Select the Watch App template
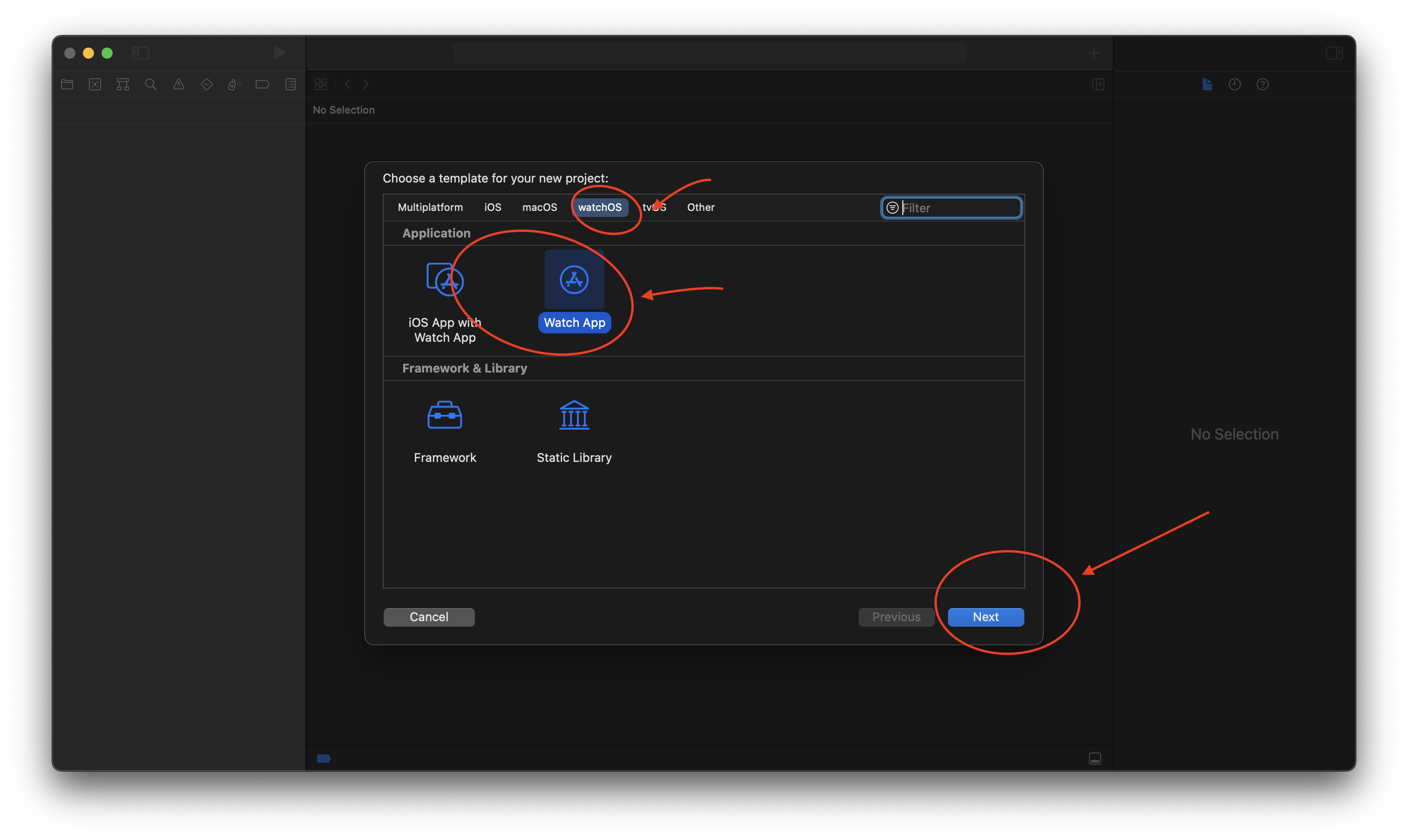1408x840 pixels. click(574, 292)
